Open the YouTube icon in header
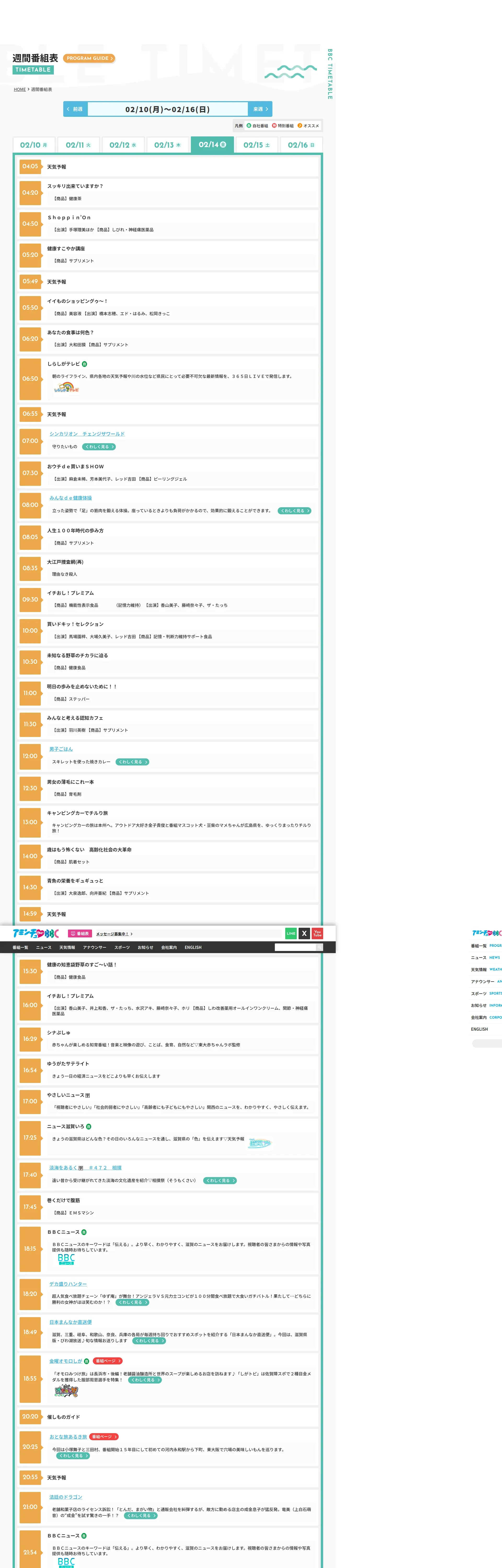The image size is (502, 1568). [317, 933]
